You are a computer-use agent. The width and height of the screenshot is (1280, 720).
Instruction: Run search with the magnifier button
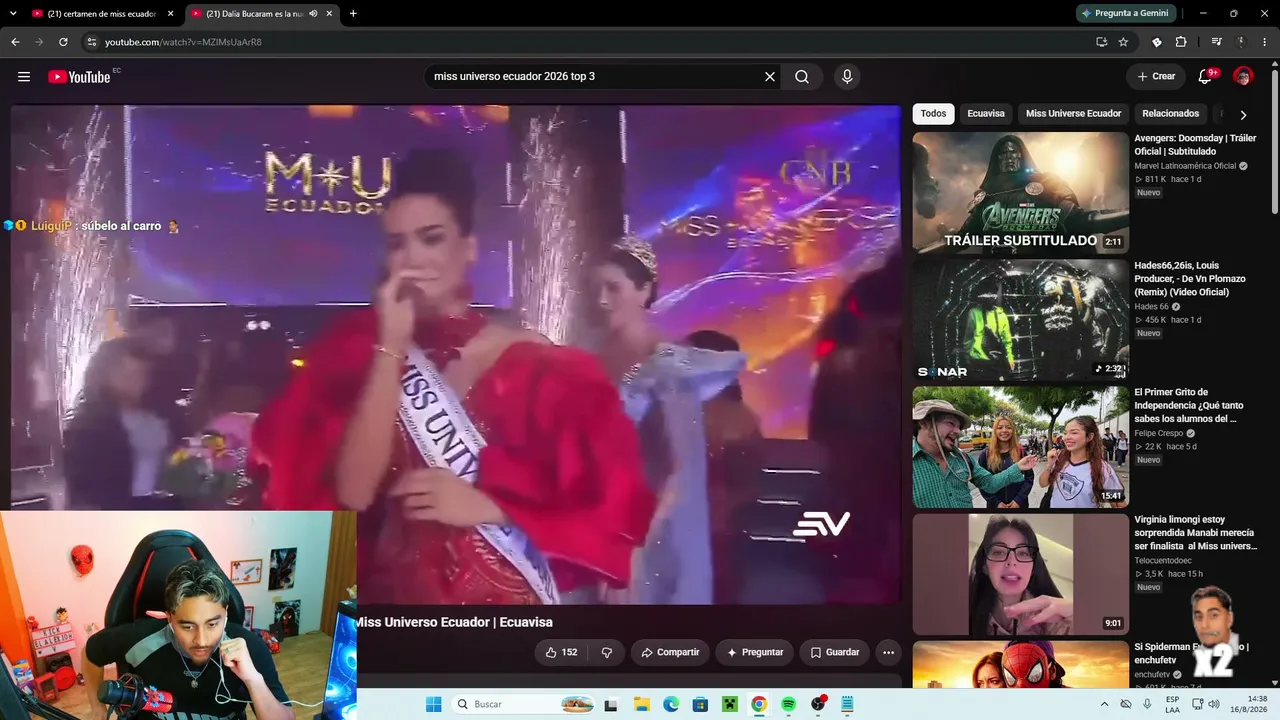point(802,77)
